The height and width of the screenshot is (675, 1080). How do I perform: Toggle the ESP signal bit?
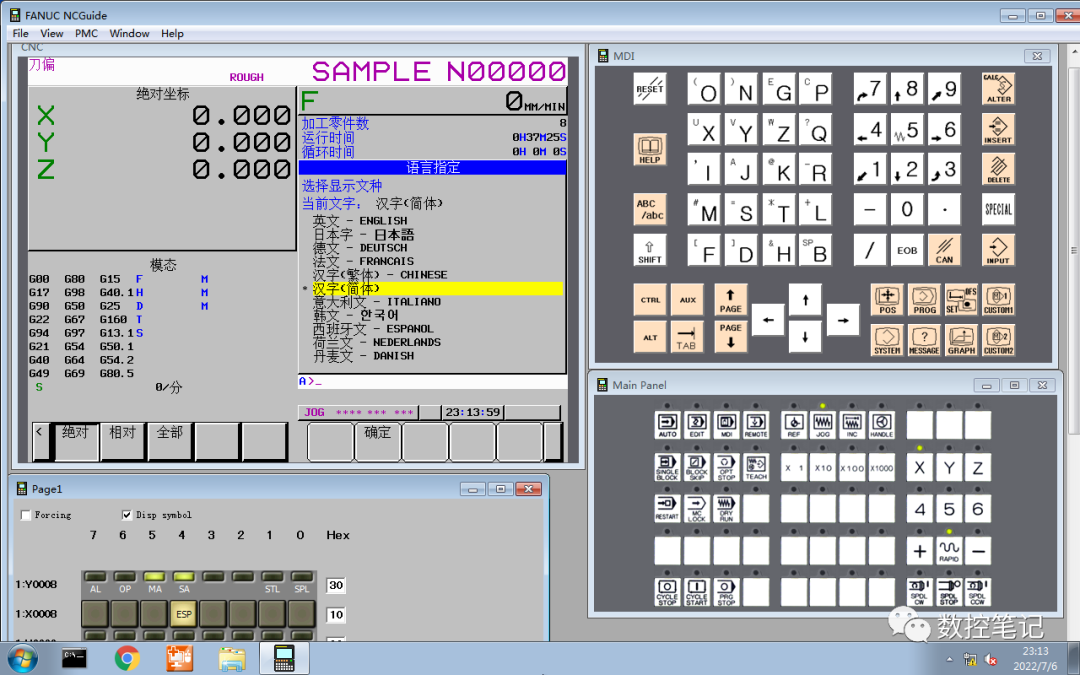point(183,614)
